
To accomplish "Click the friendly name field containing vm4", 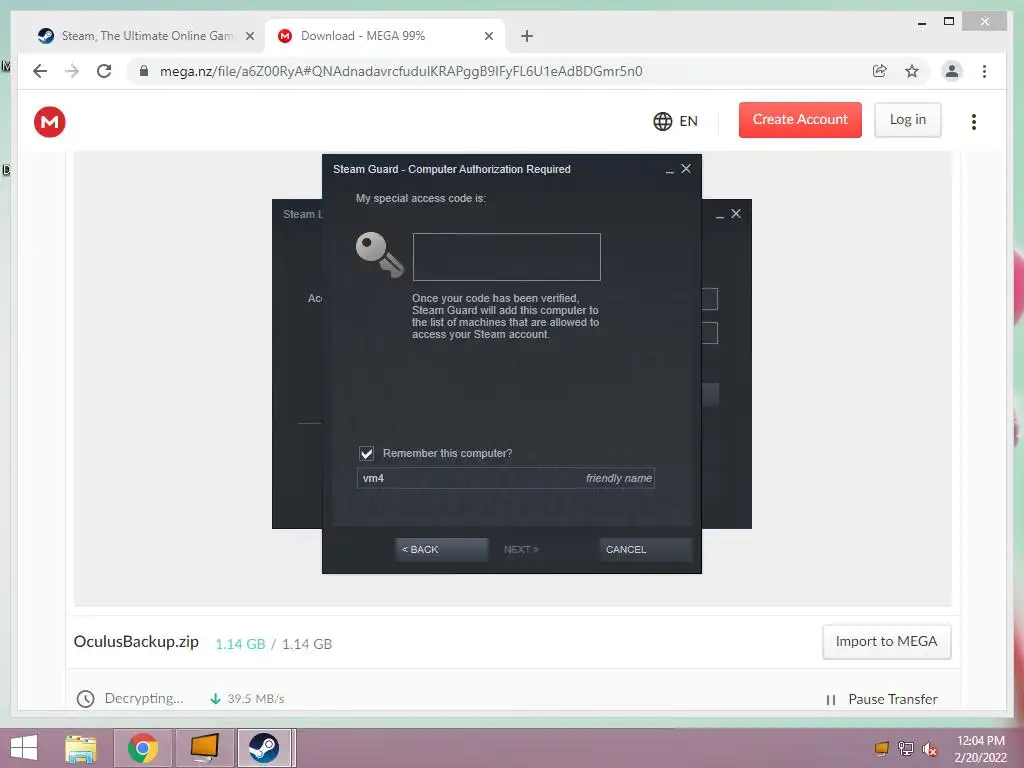I will click(505, 478).
